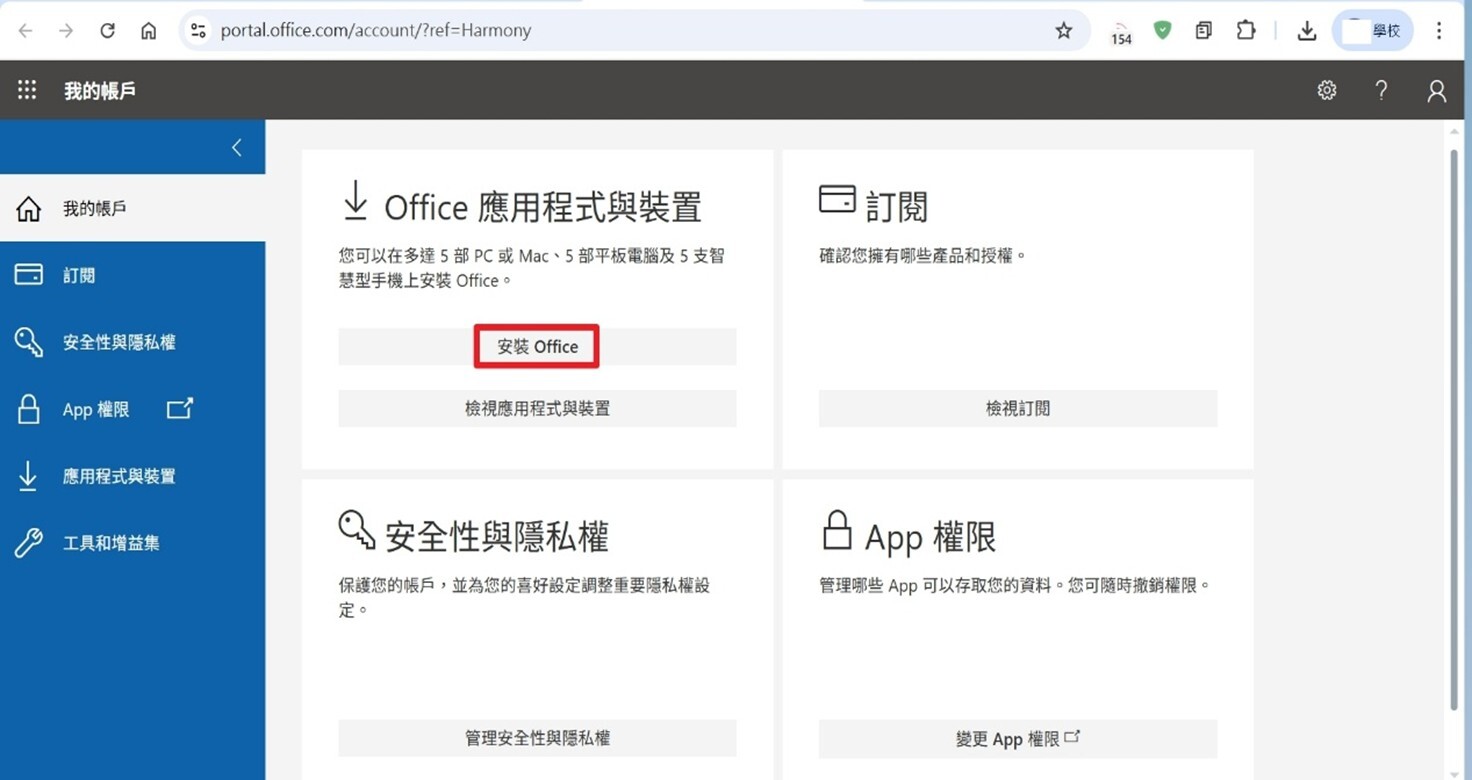Screen dimensions: 1472x780
Task: Select 訂閱 in the sidebar
Action: (x=79, y=275)
